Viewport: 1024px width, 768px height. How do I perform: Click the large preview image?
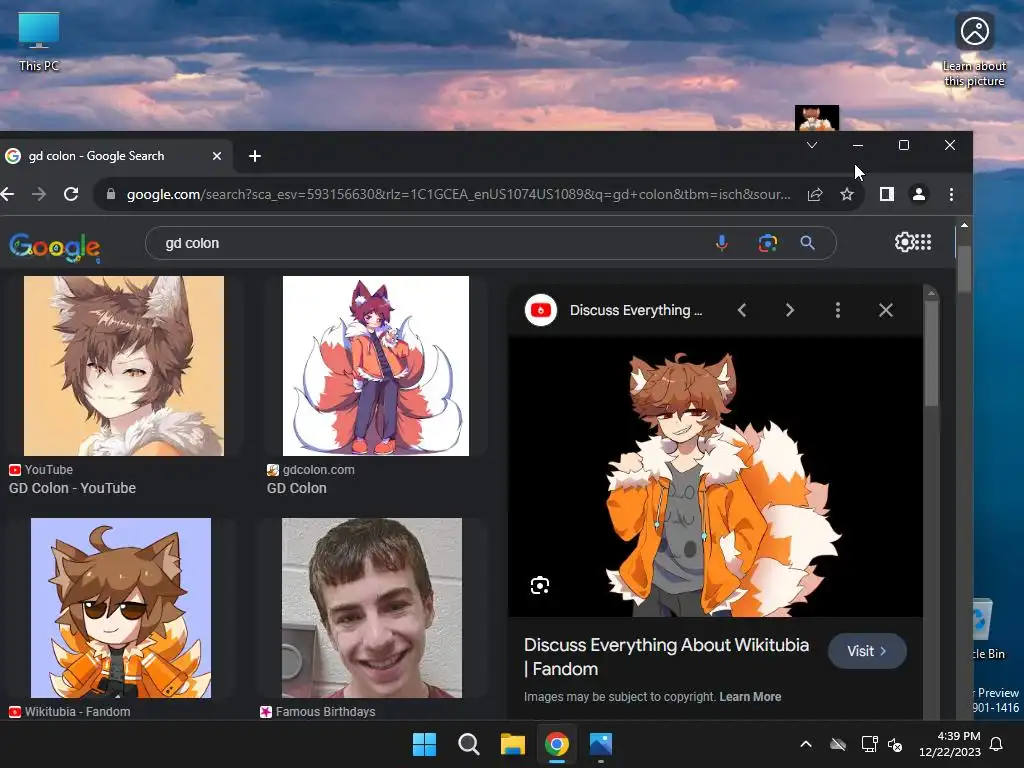click(716, 476)
